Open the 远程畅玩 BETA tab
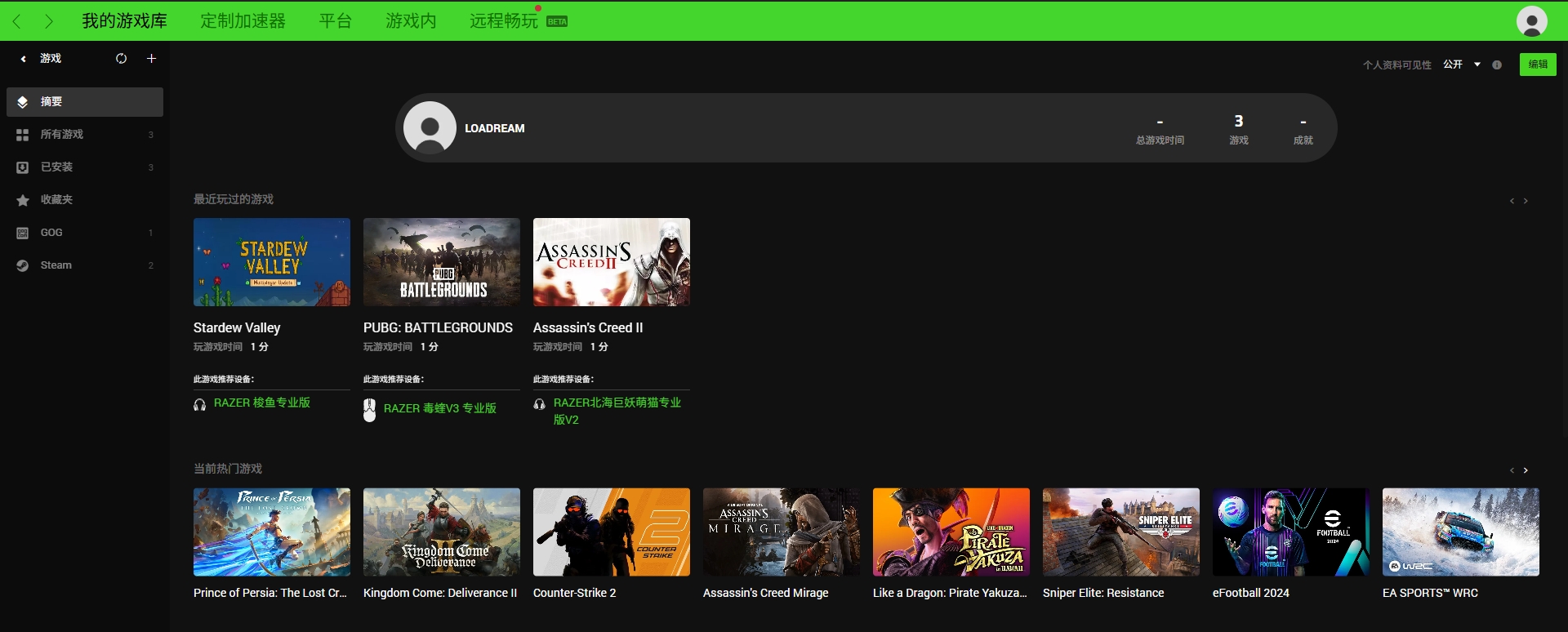1568x632 pixels. pos(519,21)
